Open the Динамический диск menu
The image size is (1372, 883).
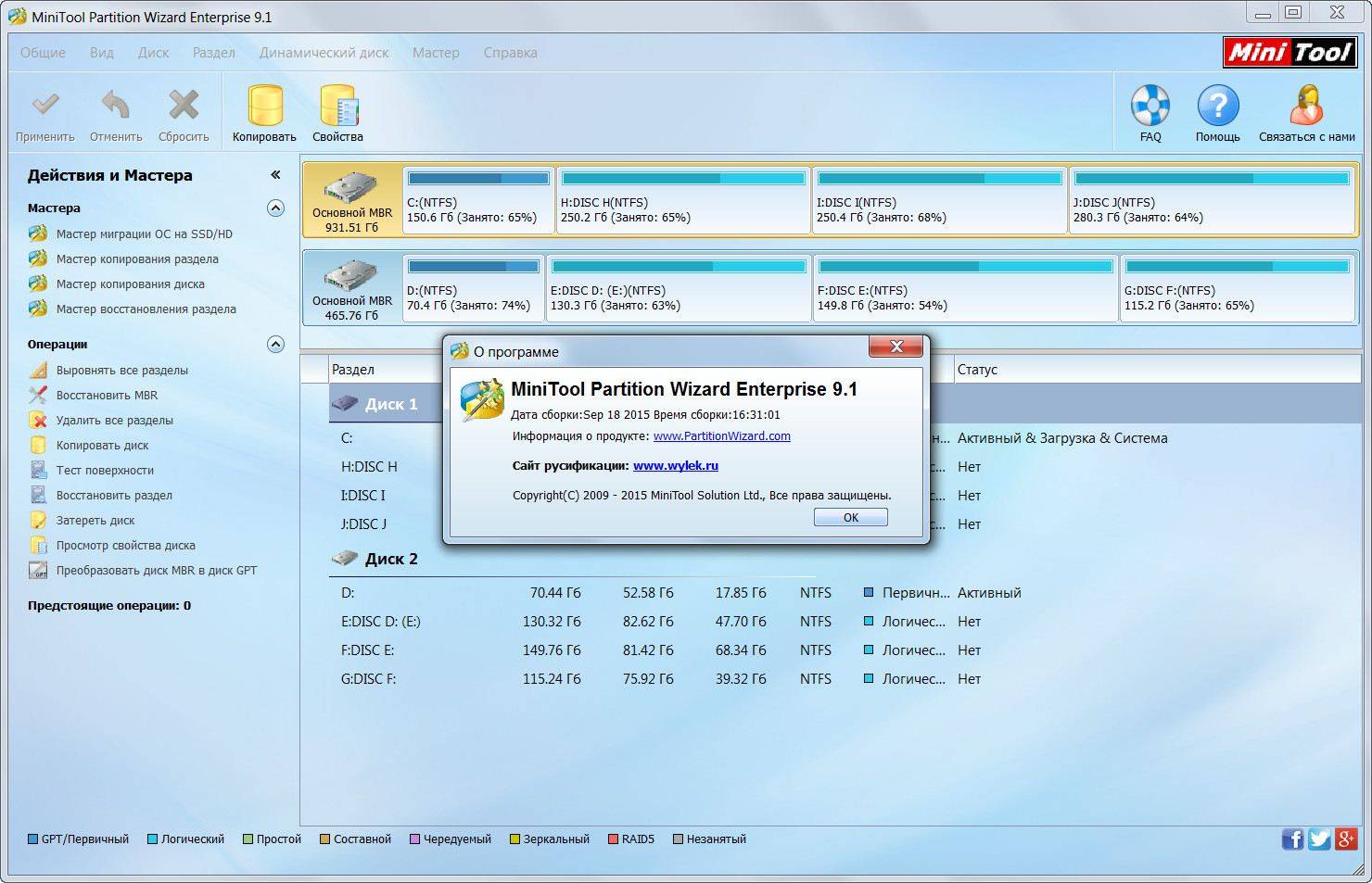coord(324,53)
